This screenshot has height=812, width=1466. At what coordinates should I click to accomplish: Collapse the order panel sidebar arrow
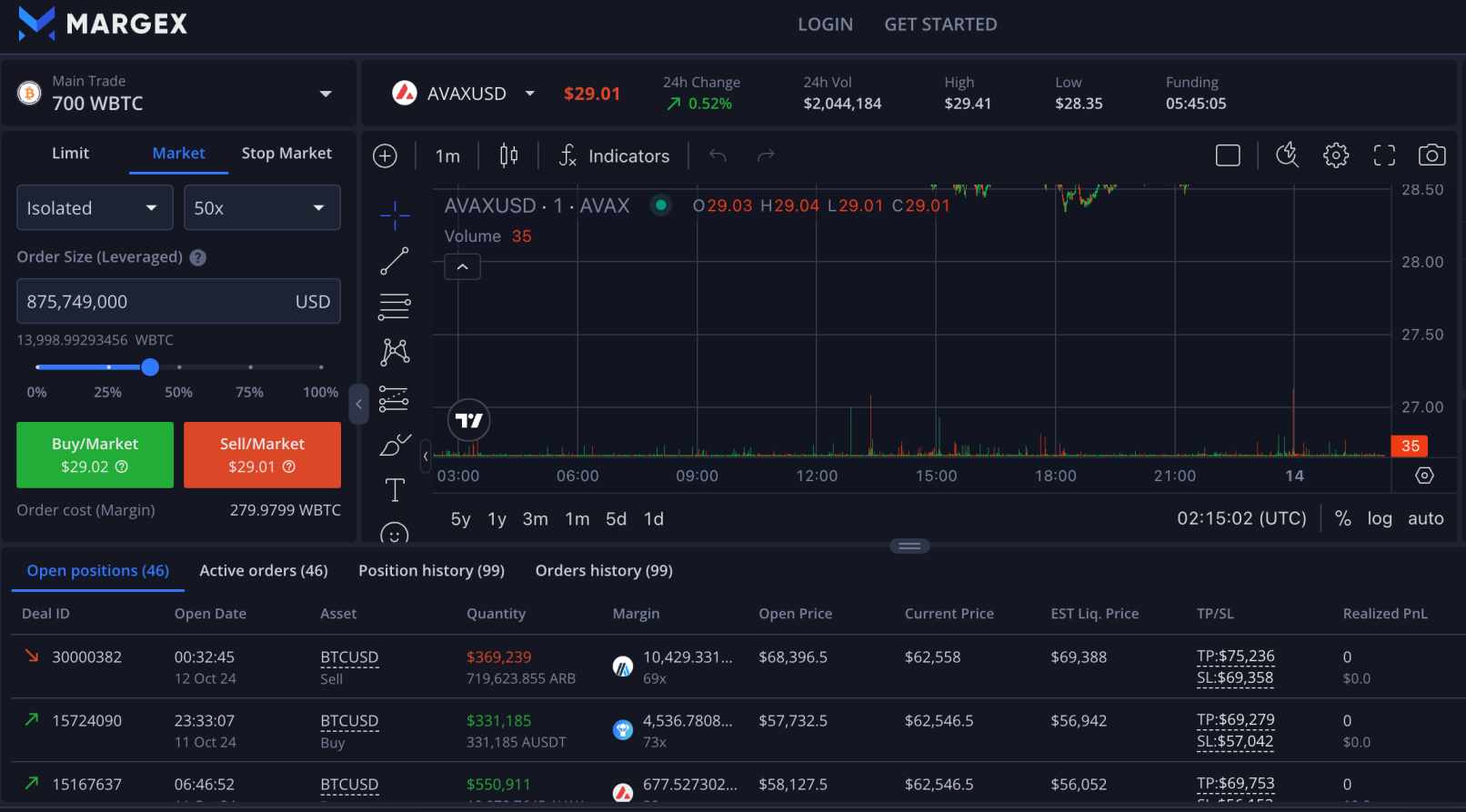pos(359,404)
